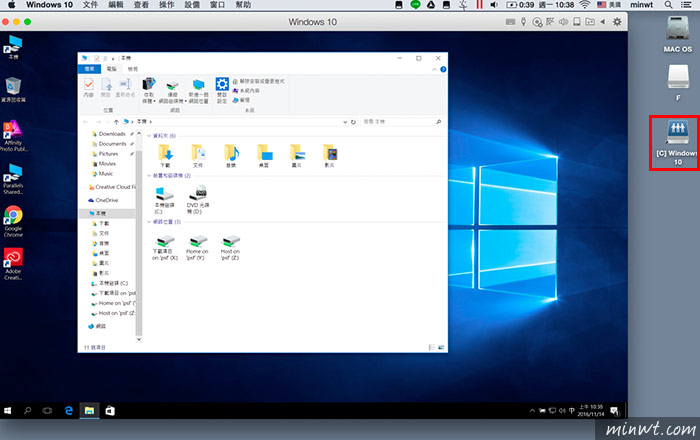
Task: Click 系統內容 (System properties) in the ribbon
Action: click(246, 91)
